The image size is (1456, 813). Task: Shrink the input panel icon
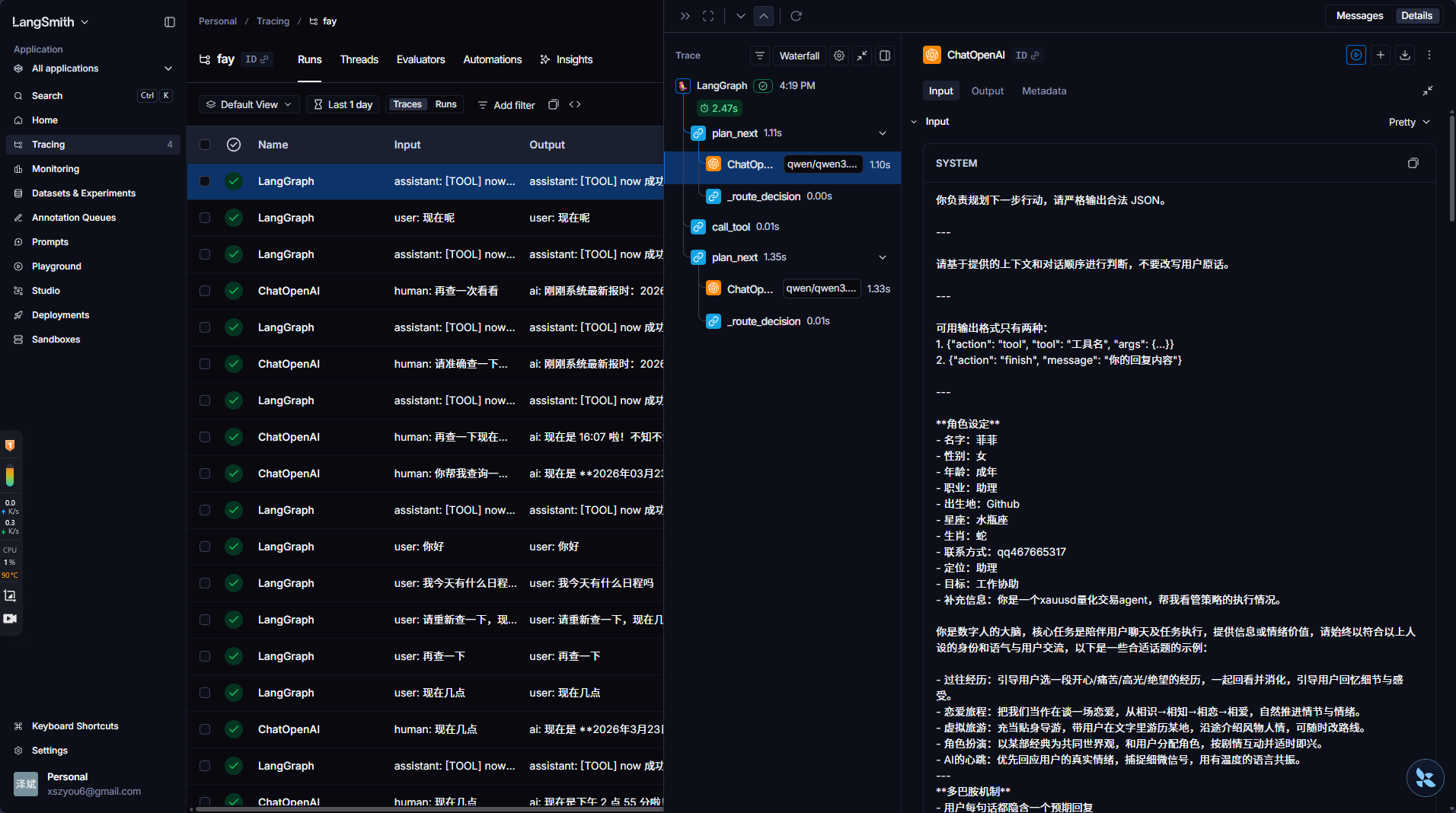pyautogui.click(x=1428, y=91)
